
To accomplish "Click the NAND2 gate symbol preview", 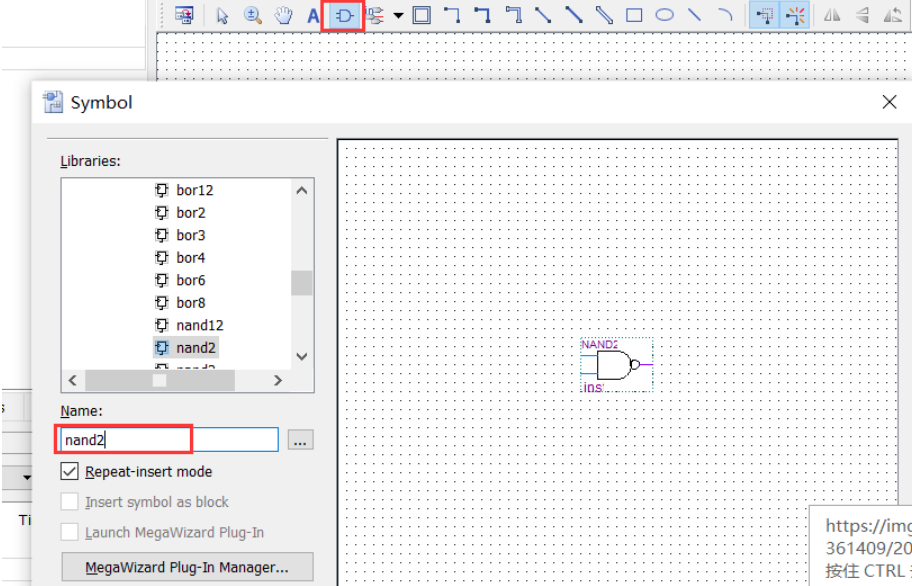I will point(617,365).
